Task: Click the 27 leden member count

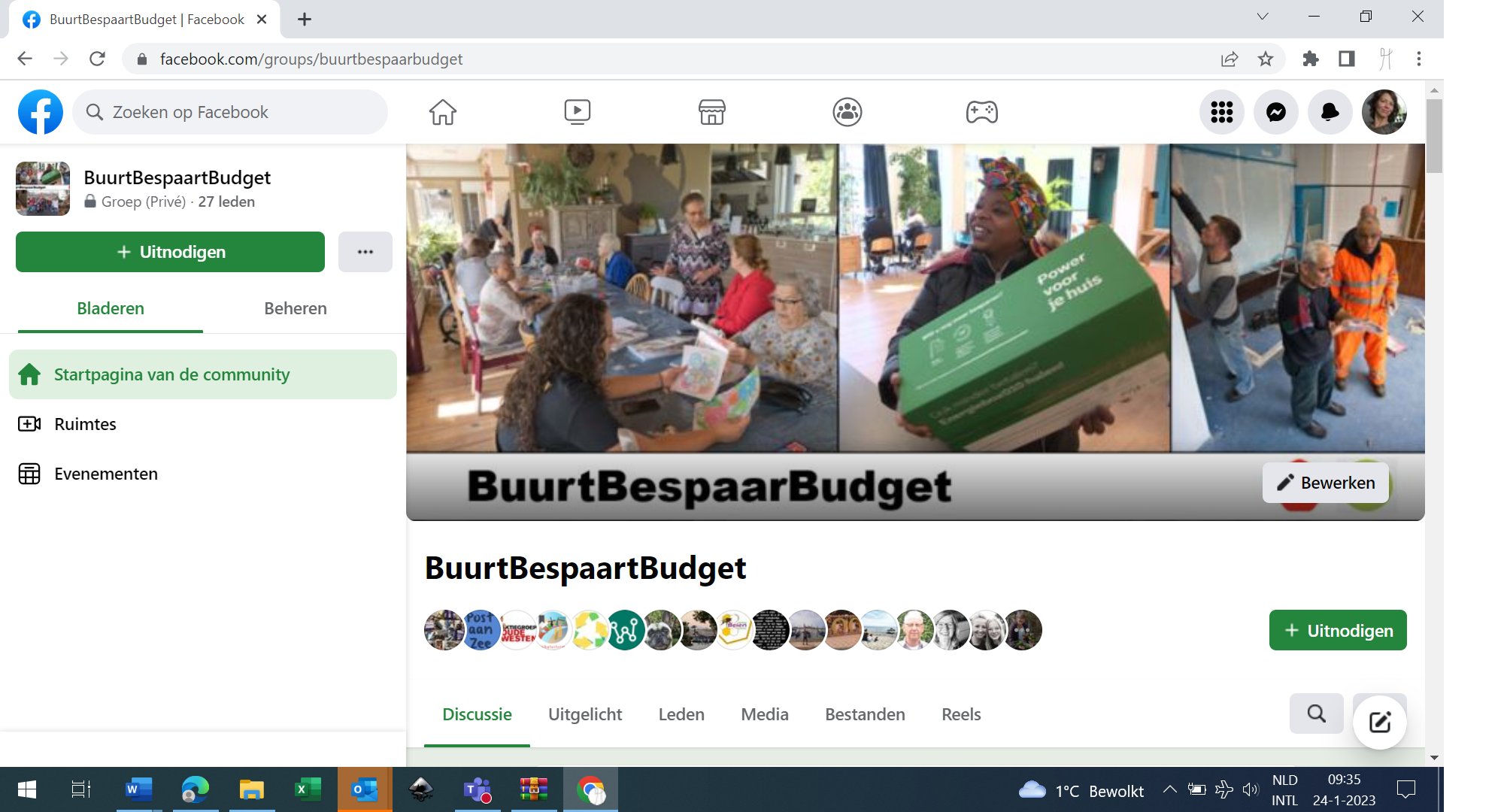Action: click(226, 201)
